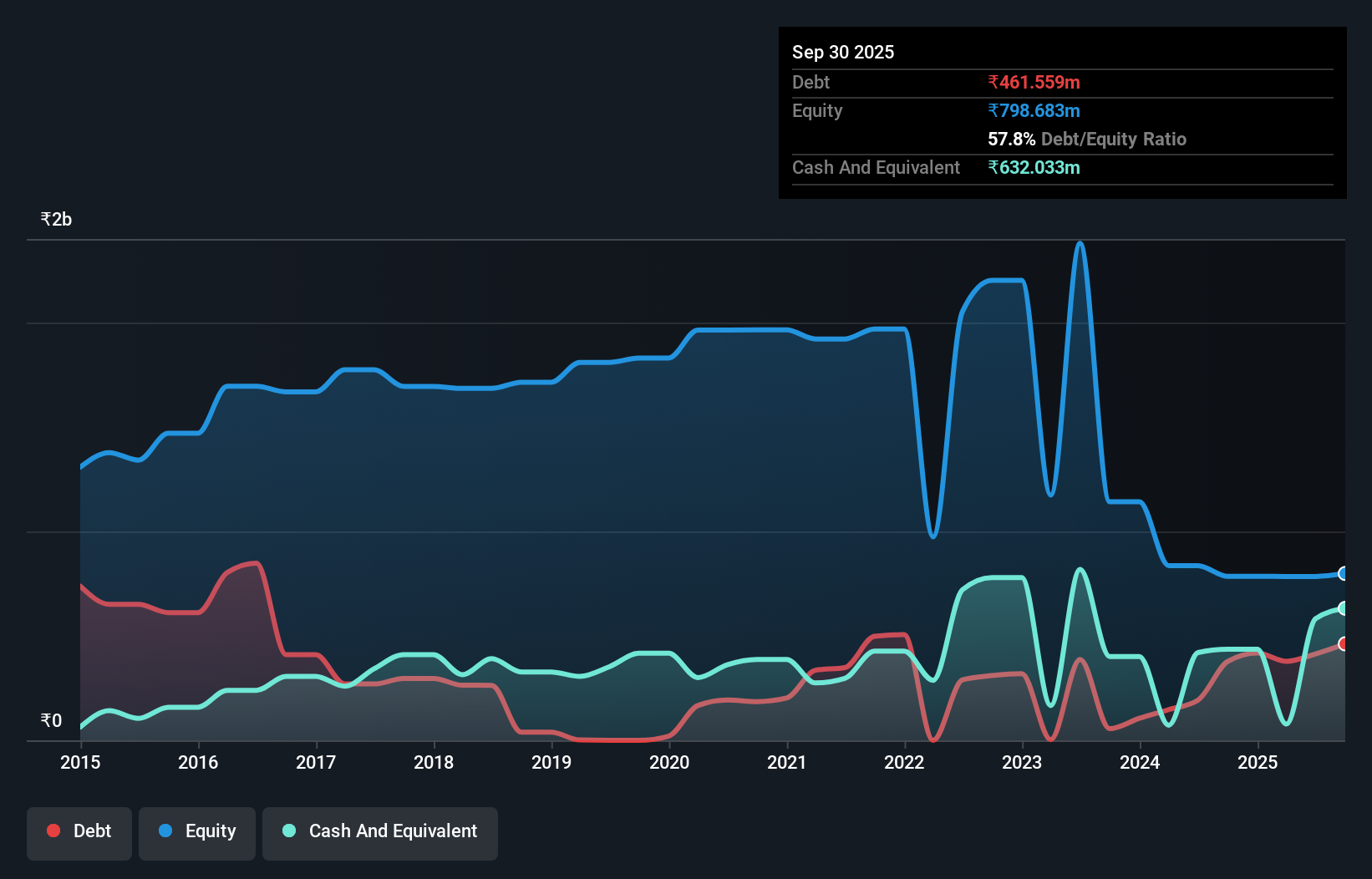Select the Equity line endpoint marker

1342,573
